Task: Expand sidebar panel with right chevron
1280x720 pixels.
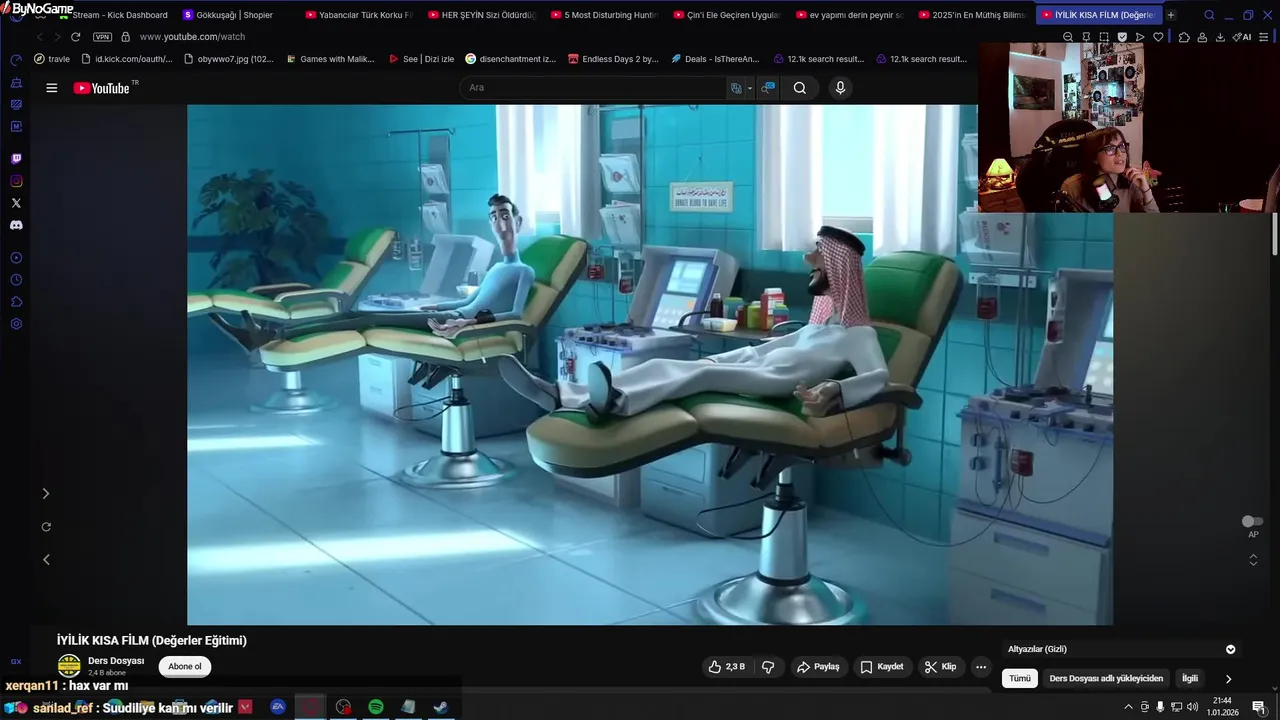Action: pyautogui.click(x=45, y=493)
